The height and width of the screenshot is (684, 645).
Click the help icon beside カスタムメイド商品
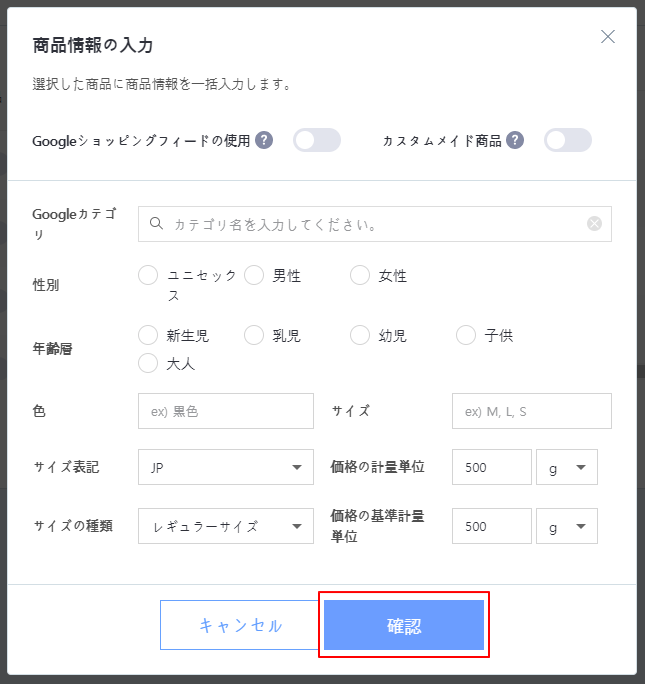(515, 140)
